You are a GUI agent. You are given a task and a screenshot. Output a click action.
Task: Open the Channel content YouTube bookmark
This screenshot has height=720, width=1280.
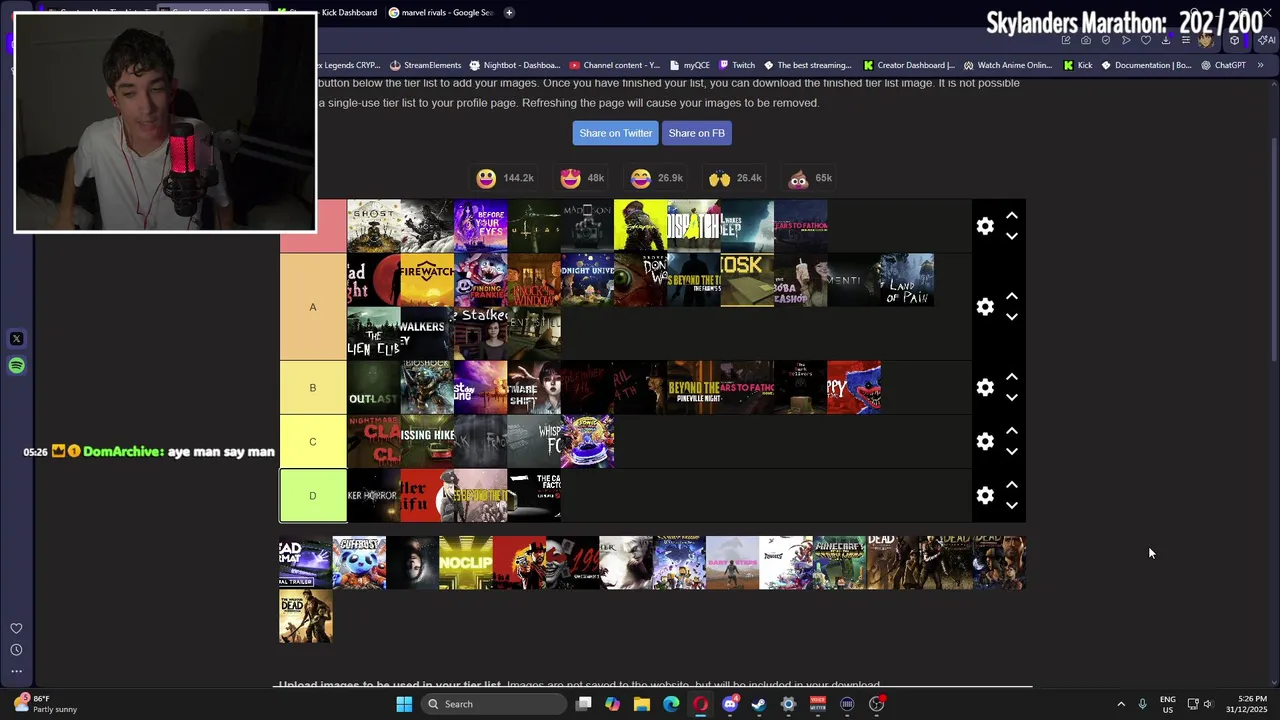click(x=614, y=65)
